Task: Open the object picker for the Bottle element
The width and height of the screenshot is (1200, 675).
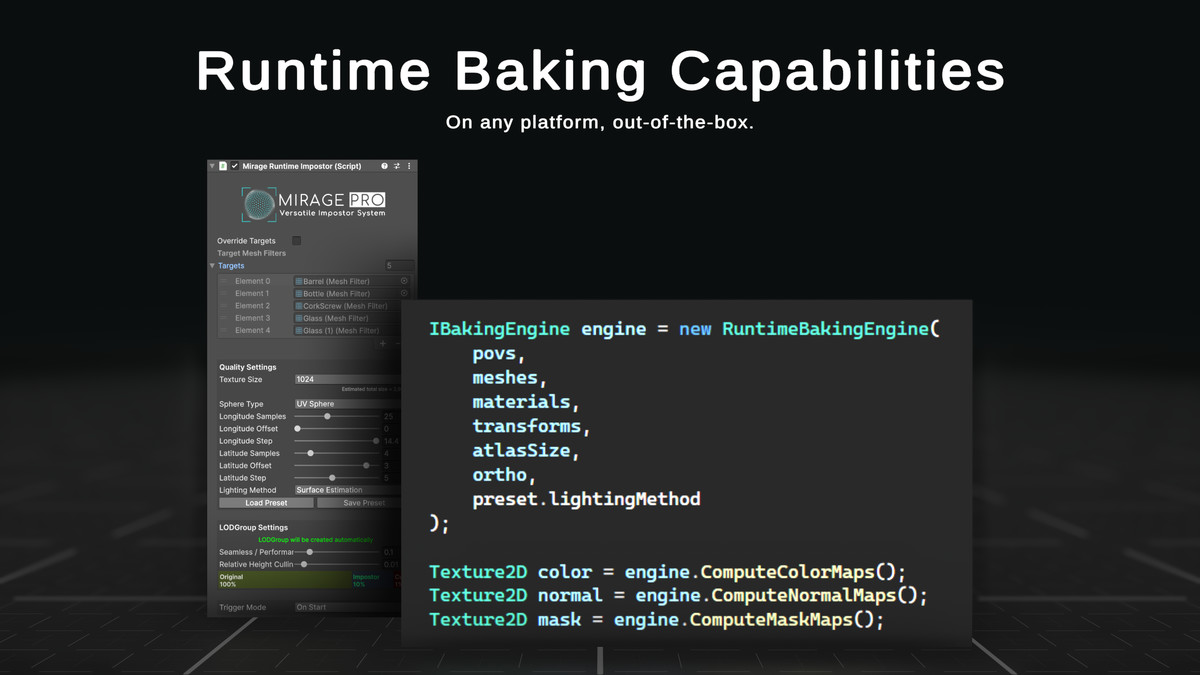Action: click(404, 294)
